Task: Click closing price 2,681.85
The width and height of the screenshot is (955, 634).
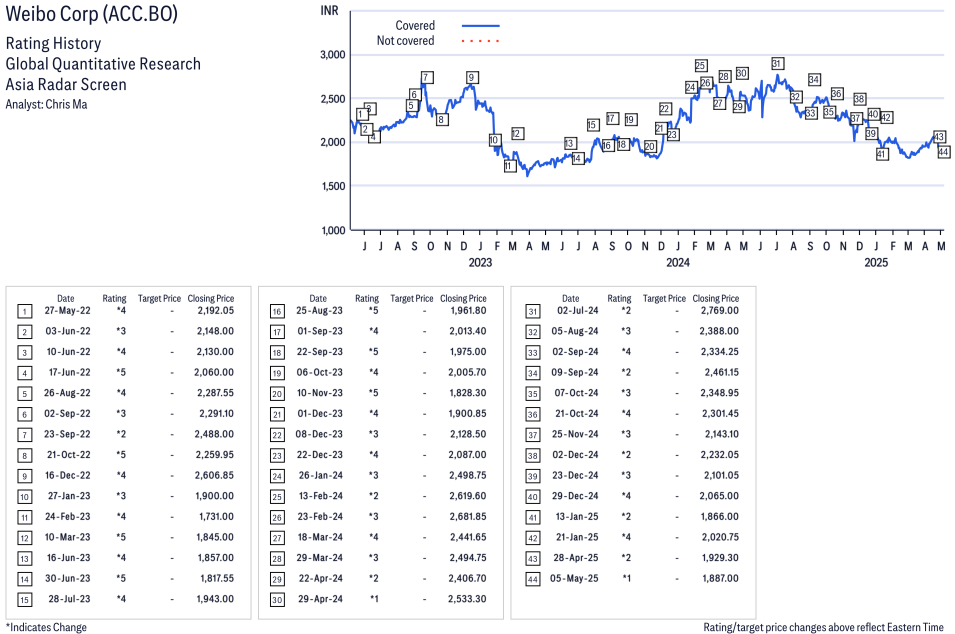Action: tap(468, 517)
